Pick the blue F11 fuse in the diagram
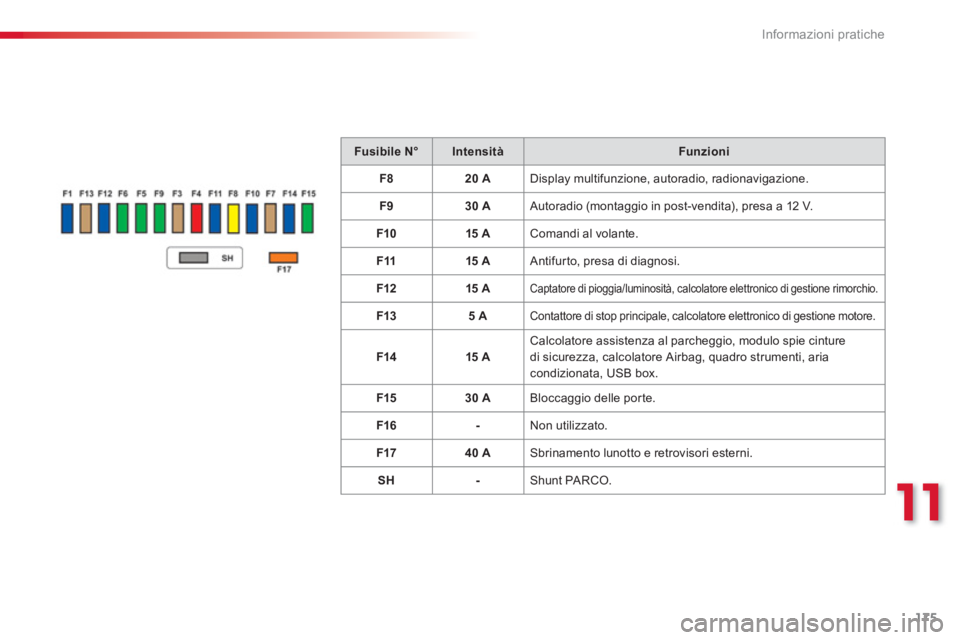Screen dimensions: 960x640 tap(215, 218)
